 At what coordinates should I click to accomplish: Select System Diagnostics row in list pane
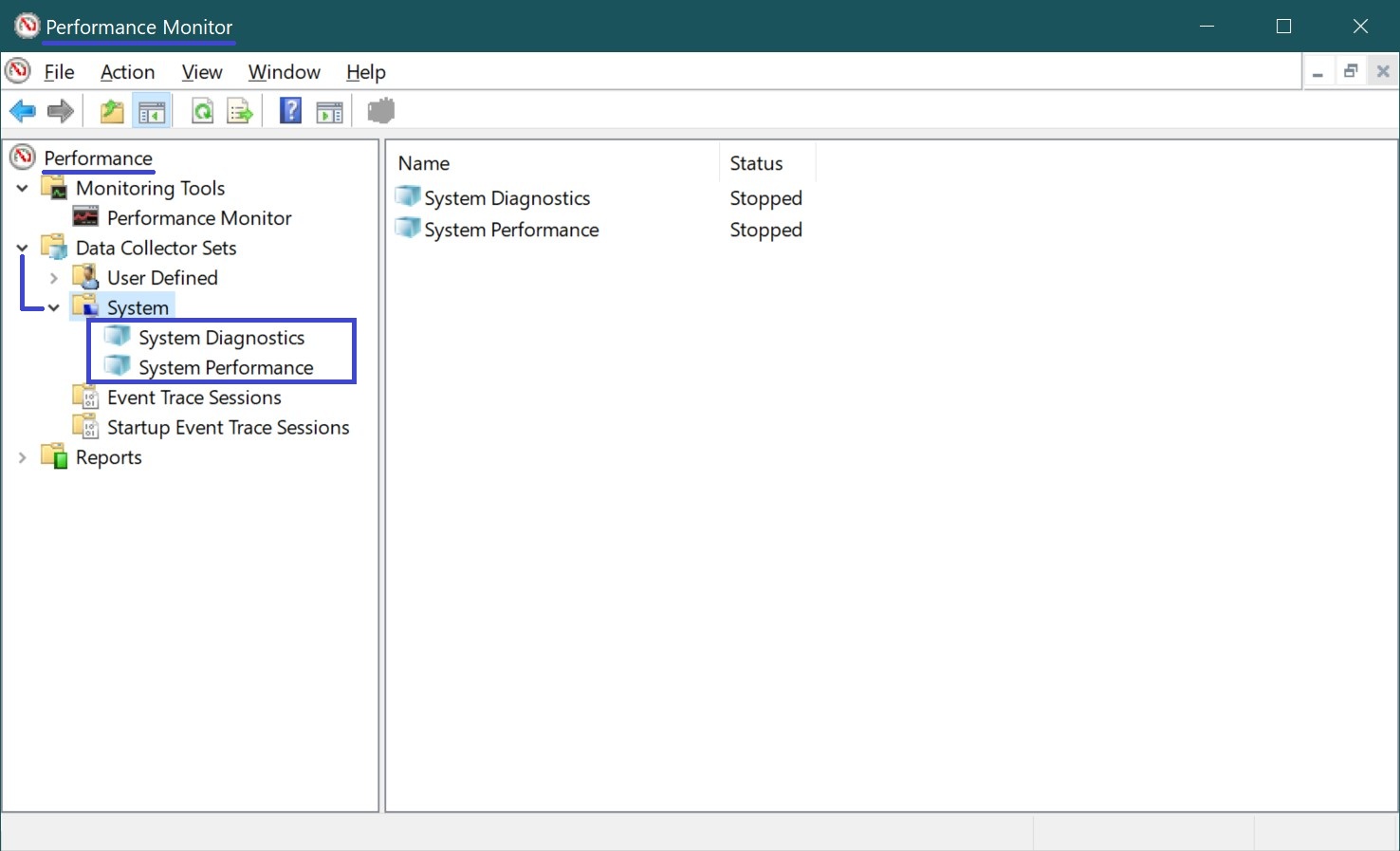599,198
